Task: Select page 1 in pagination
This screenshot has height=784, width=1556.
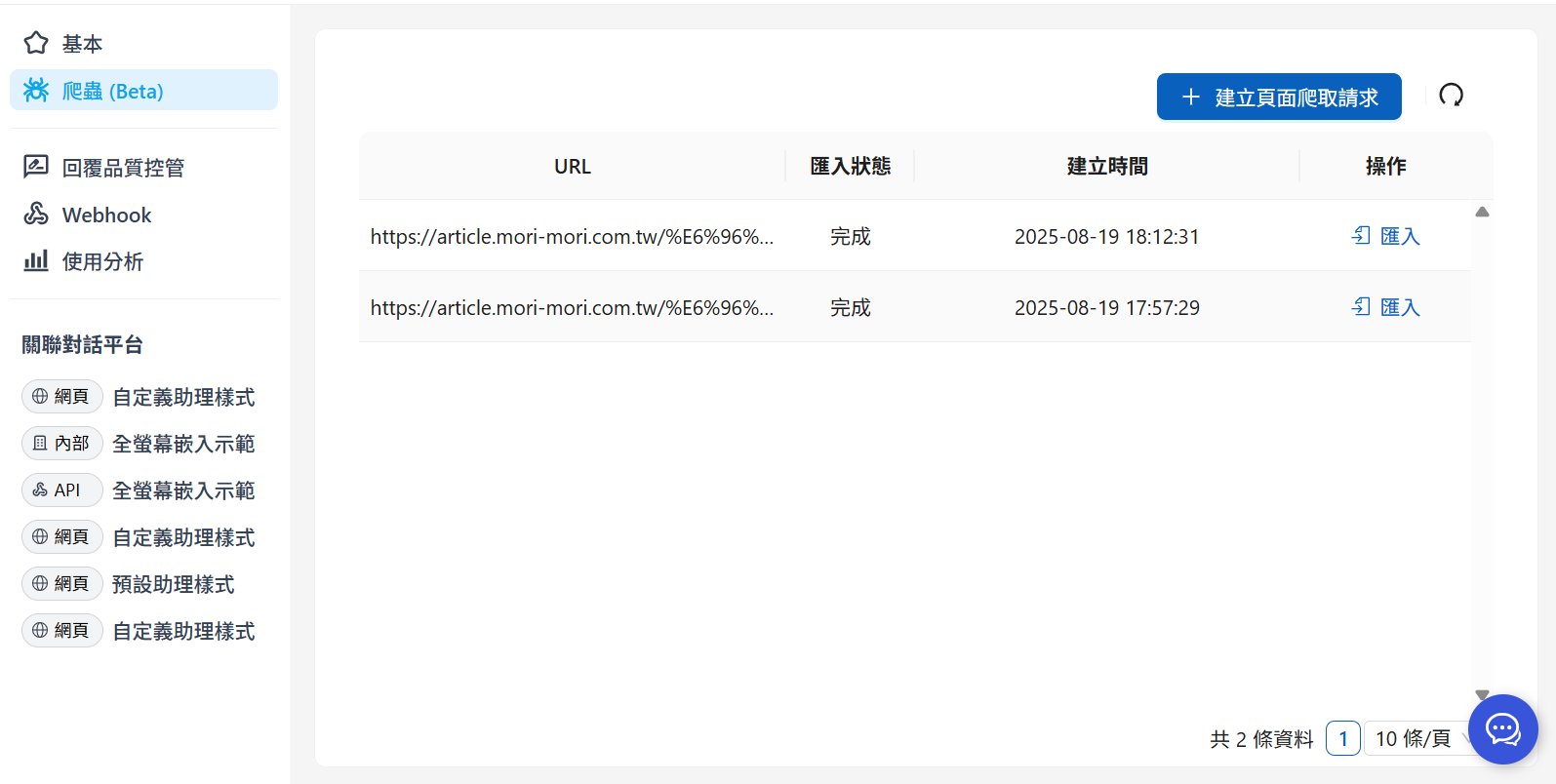Action: (1342, 739)
